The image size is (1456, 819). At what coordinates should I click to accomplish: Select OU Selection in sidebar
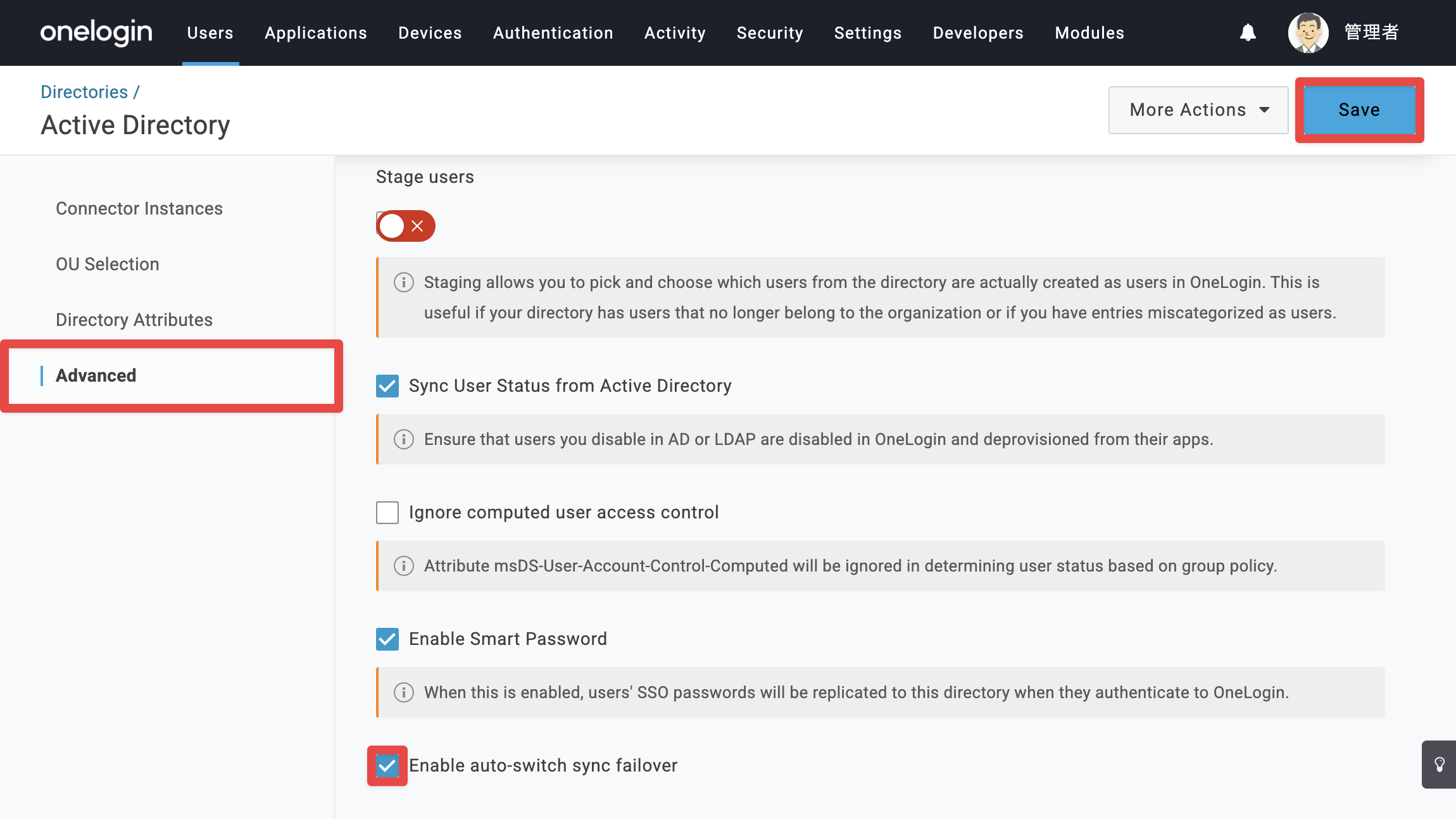[108, 264]
